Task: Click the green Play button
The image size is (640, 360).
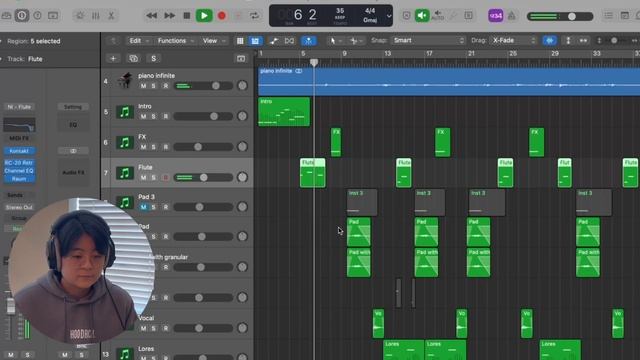Action: 204,16
